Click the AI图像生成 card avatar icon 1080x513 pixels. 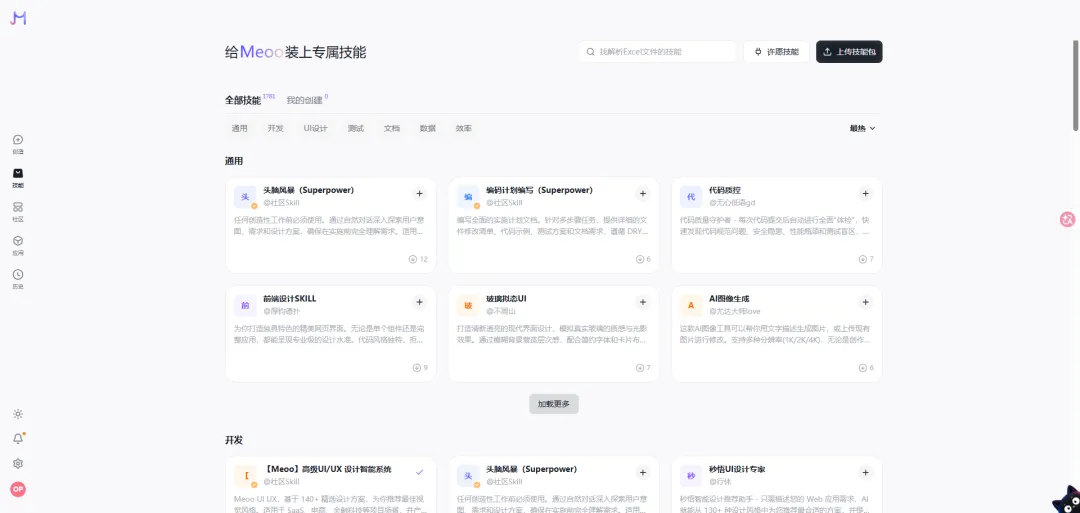point(691,306)
